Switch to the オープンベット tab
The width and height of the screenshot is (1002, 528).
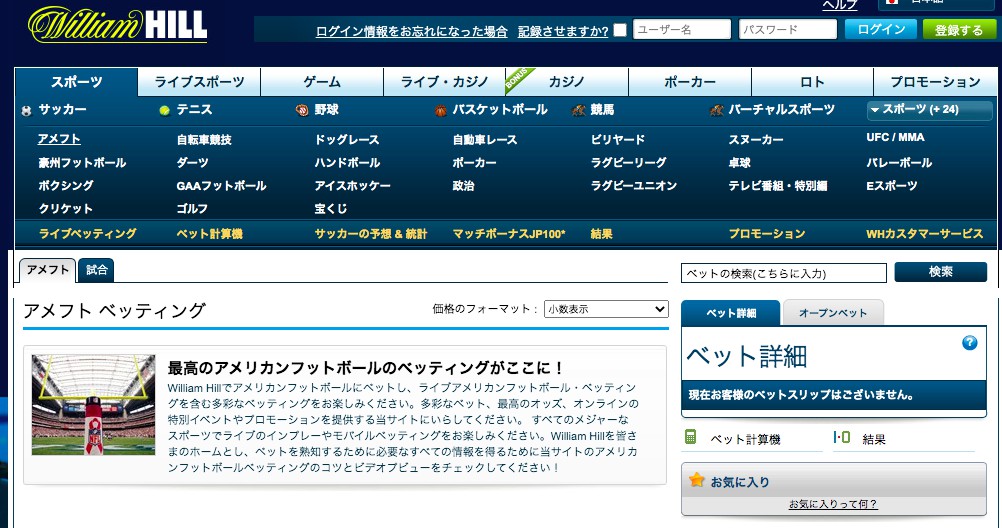[x=833, y=313]
